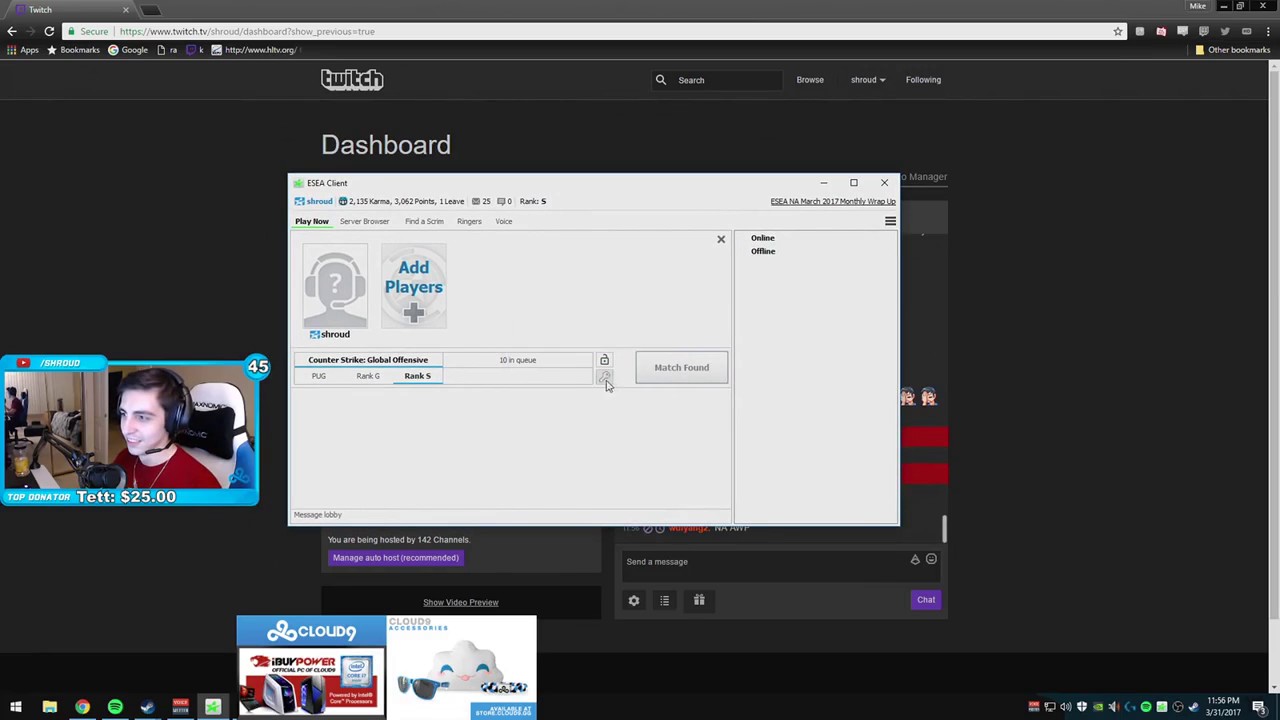
Task: Click the Chrome back arrow
Action: 12,31
